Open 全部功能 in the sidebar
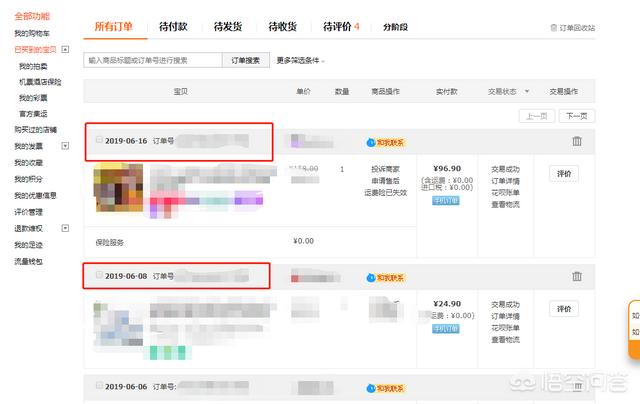This screenshot has height=404, width=640. pos(32,16)
